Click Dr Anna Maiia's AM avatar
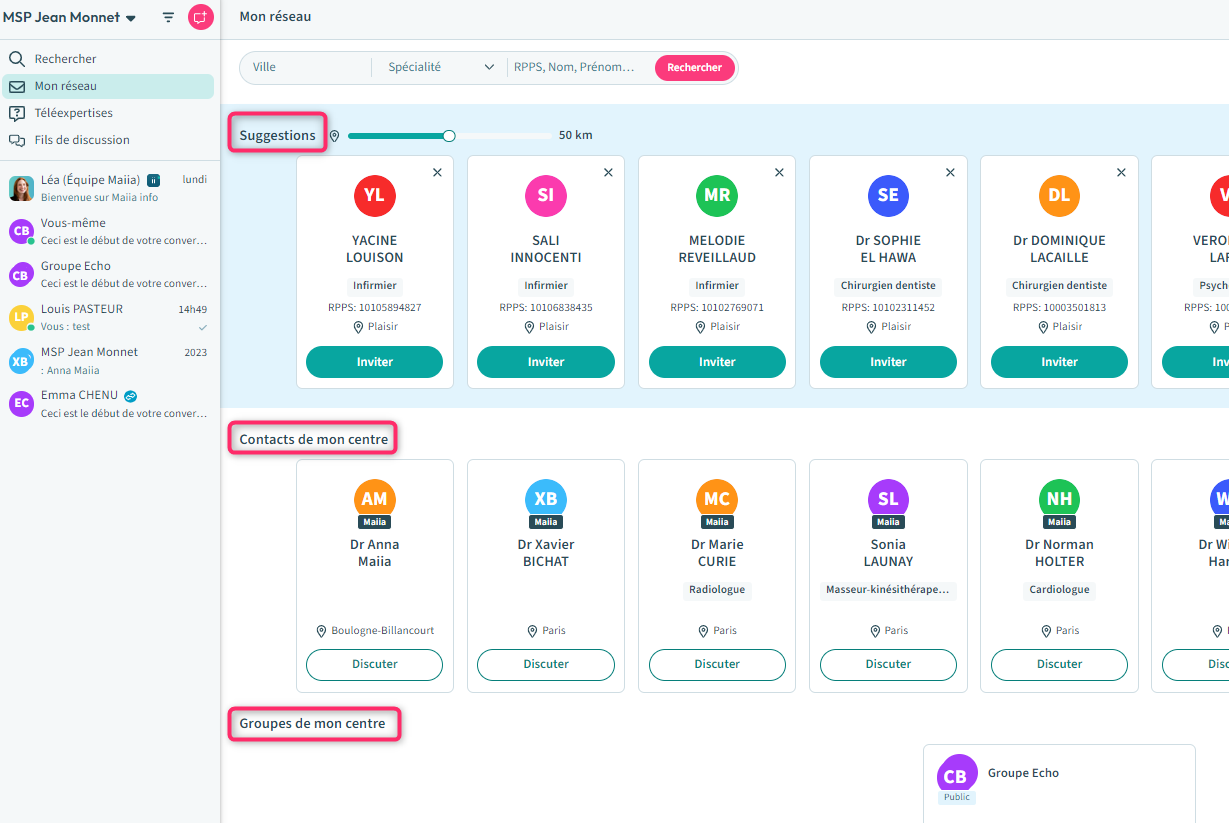Image resolution: width=1229 pixels, height=823 pixels. pyautogui.click(x=375, y=499)
